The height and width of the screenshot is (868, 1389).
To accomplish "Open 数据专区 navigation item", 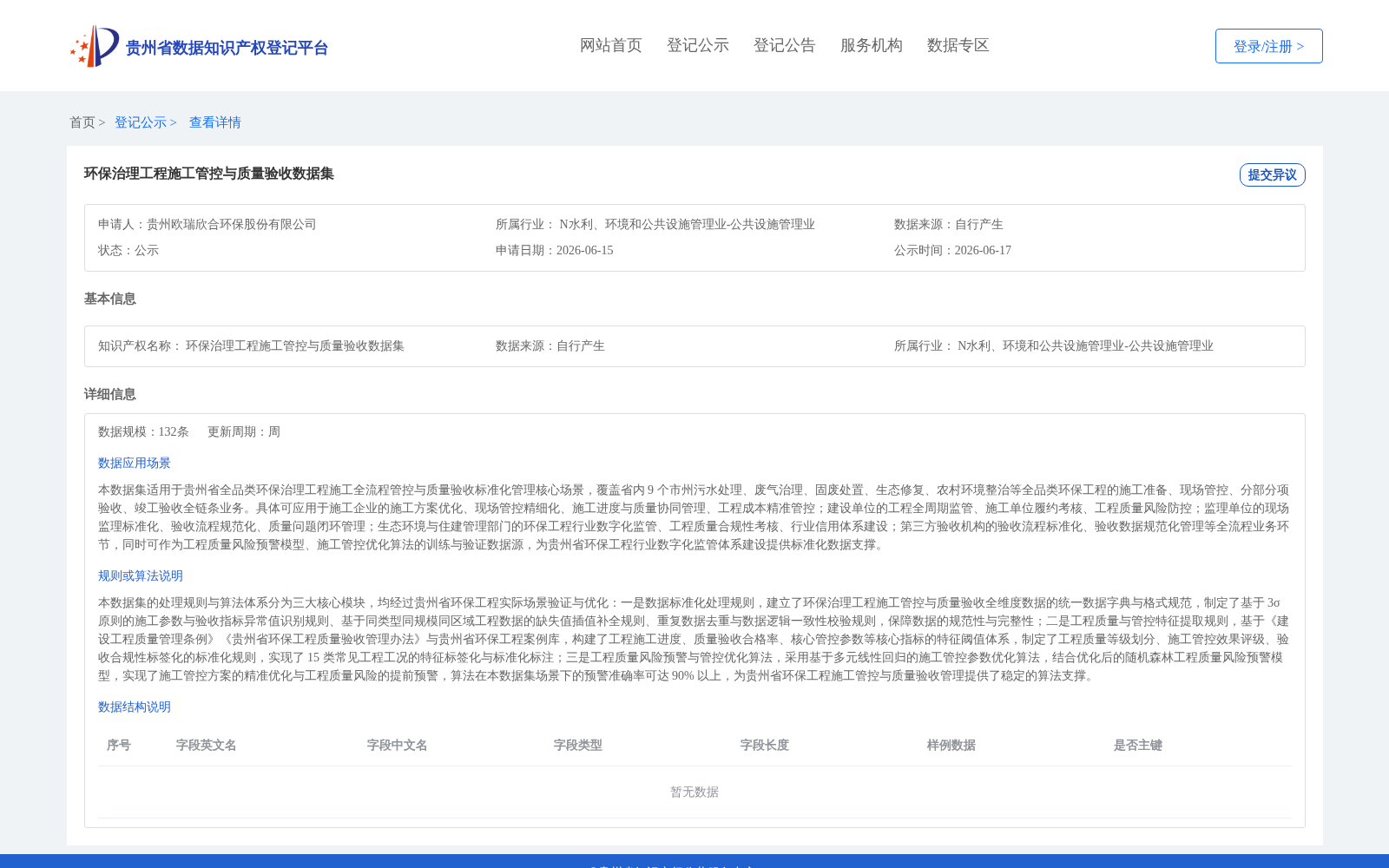I will 958,45.
